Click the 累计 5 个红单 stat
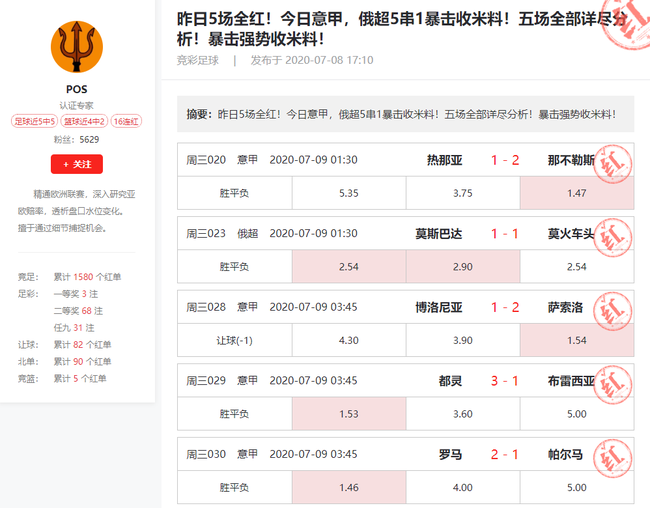Screen dimensions: 650x508 pyautogui.click(x=80, y=379)
